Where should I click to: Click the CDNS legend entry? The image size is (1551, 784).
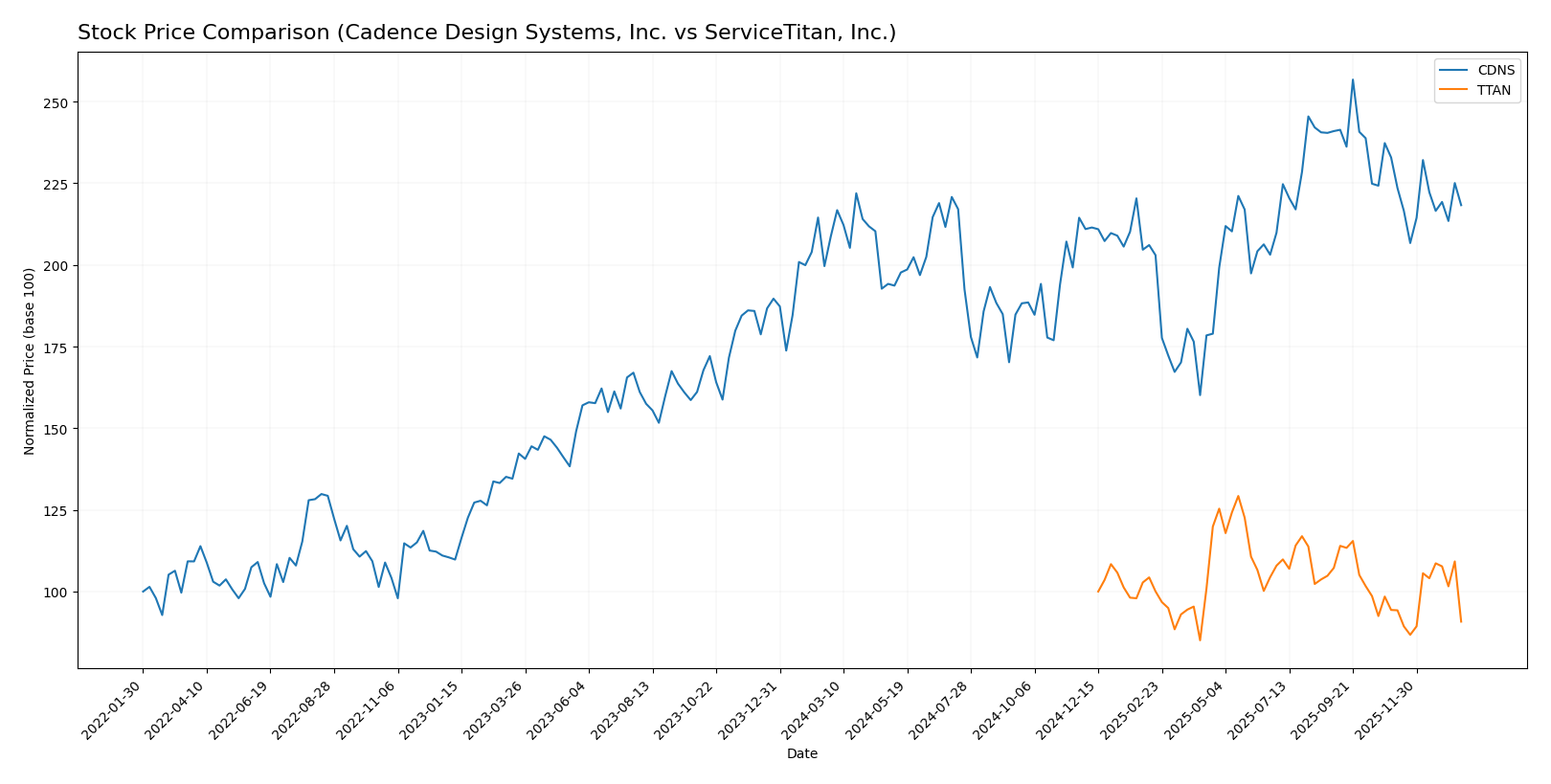[1495, 70]
